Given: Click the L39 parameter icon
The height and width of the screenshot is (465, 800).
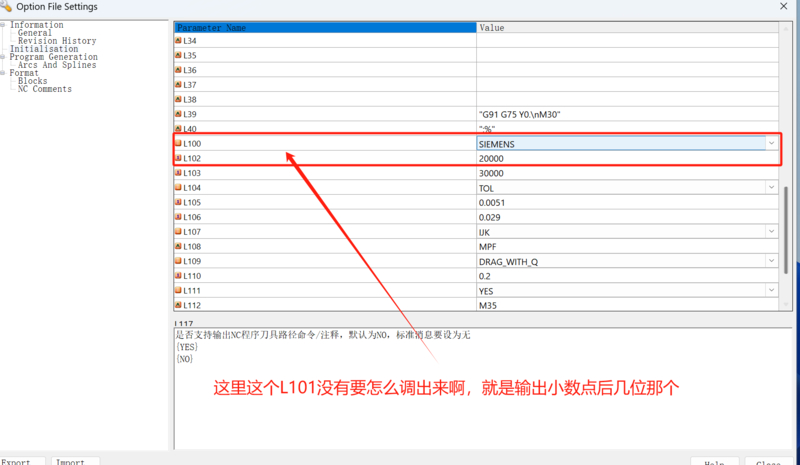Looking at the screenshot, I should point(178,114).
